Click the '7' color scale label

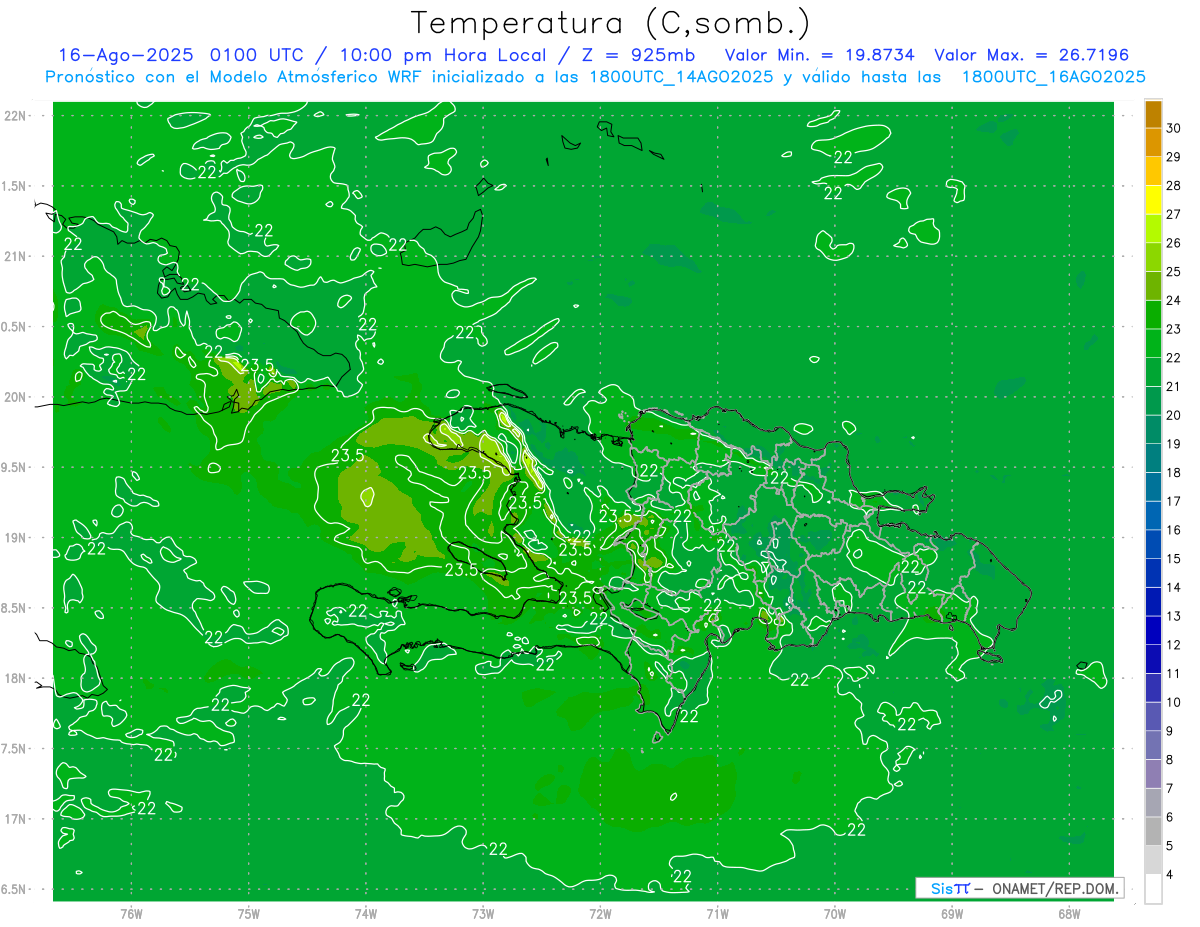tap(1170, 789)
